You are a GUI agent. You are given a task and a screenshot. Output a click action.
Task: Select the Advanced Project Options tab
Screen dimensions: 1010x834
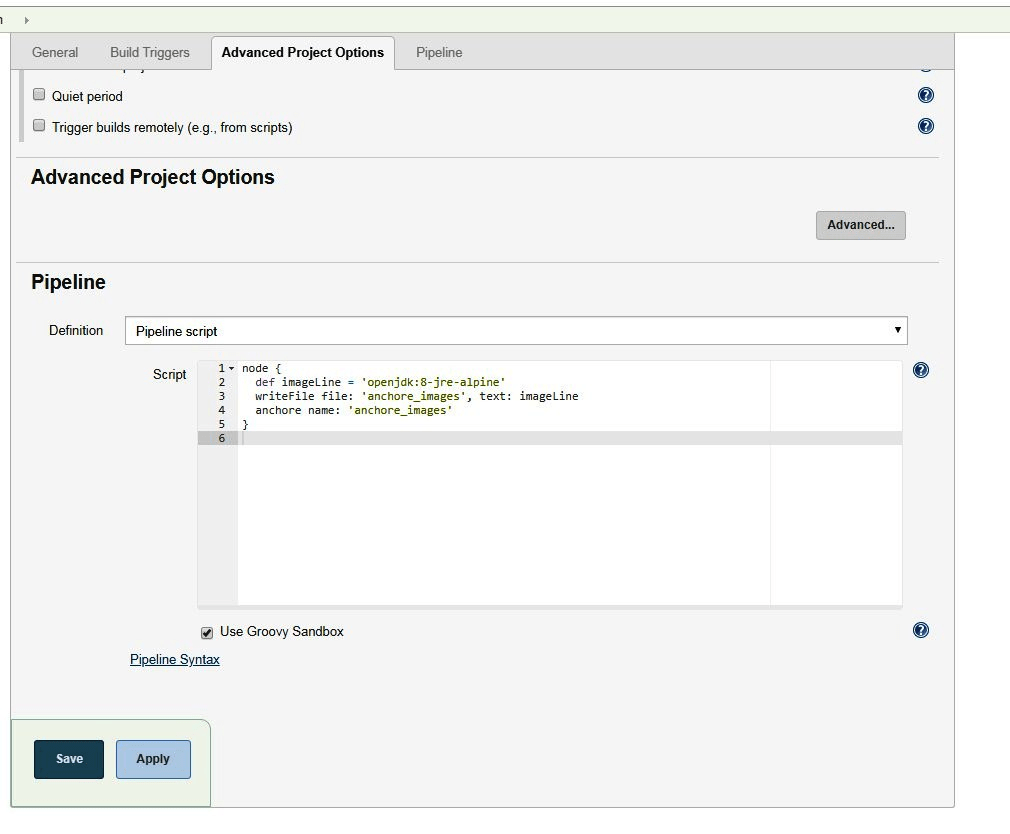point(302,52)
